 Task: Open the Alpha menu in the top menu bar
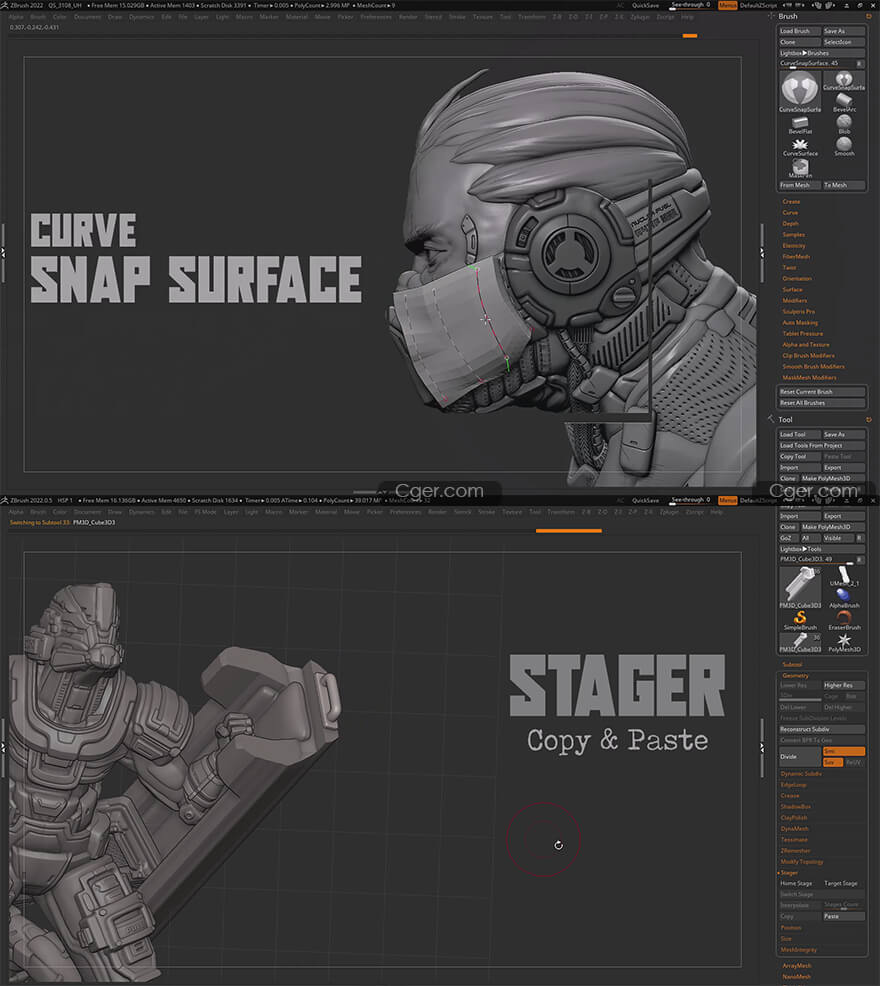click(16, 17)
